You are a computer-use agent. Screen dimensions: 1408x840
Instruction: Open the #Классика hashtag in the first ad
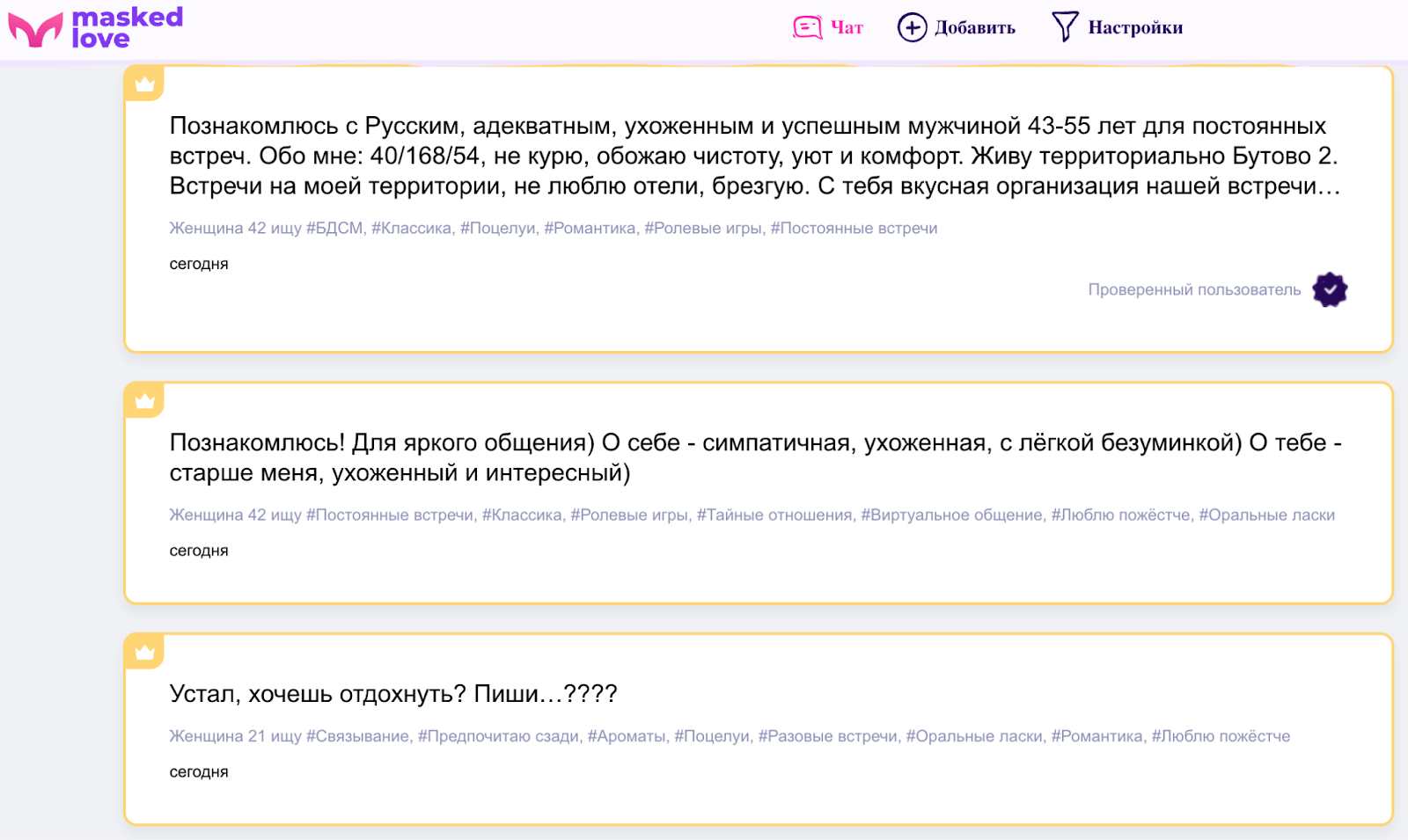[411, 227]
